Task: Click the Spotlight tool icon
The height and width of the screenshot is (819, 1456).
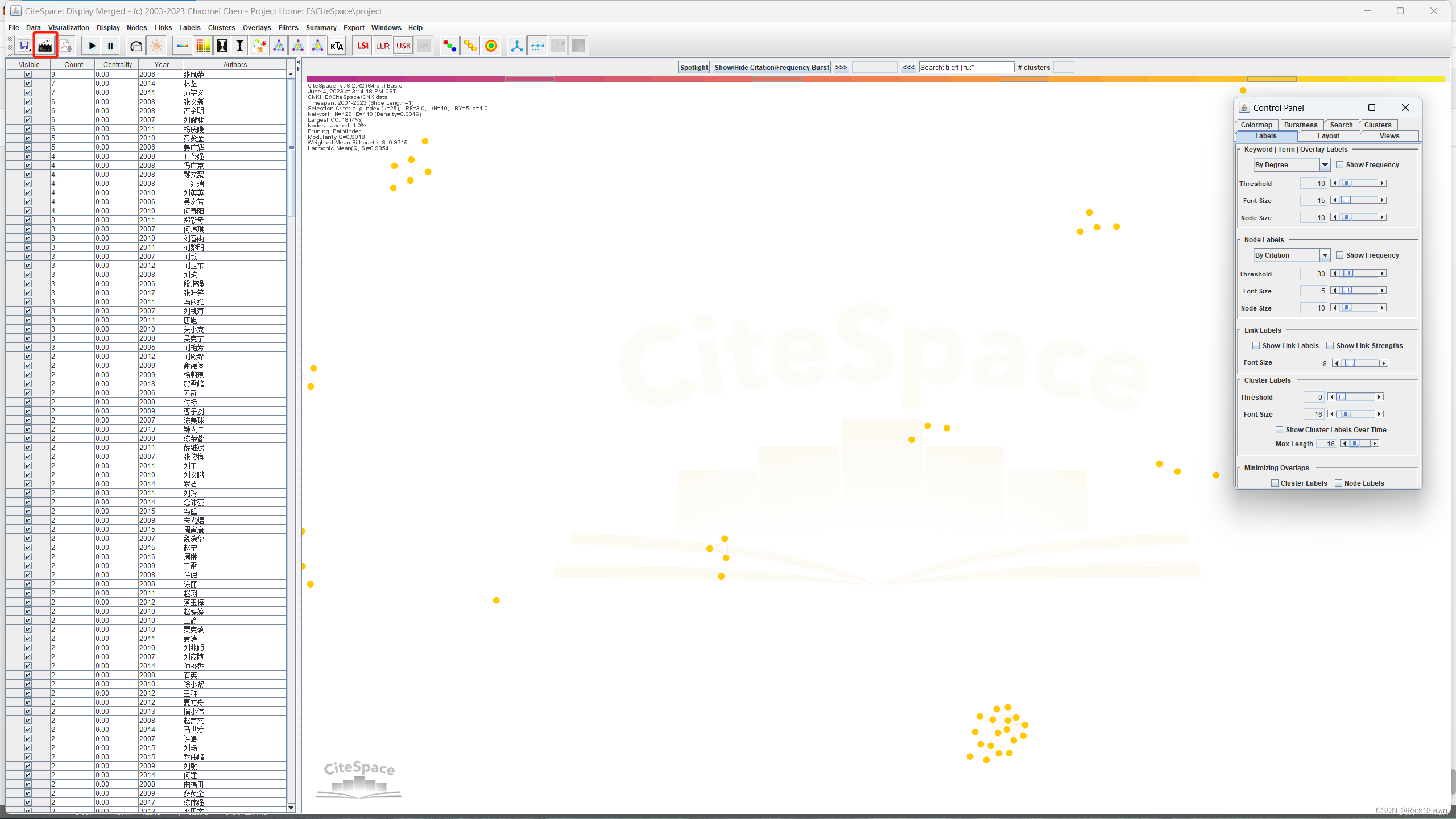Action: point(693,67)
